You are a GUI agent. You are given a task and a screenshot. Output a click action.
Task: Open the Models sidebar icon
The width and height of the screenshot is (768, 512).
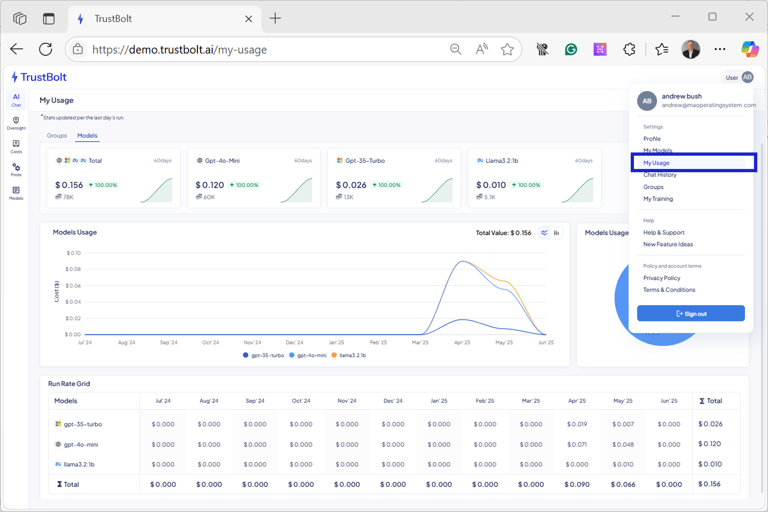(x=16, y=193)
